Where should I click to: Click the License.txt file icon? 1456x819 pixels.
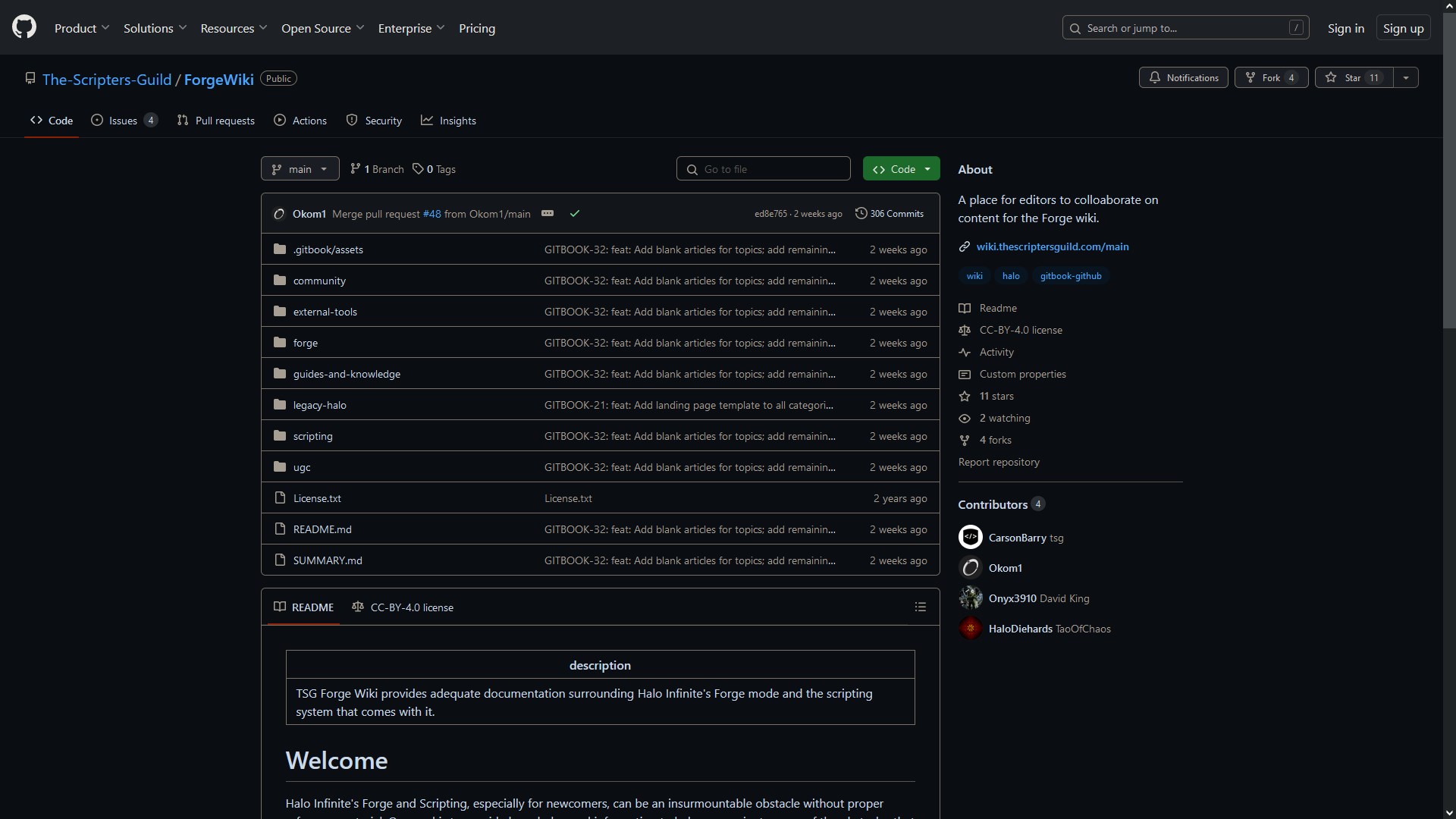coord(280,497)
